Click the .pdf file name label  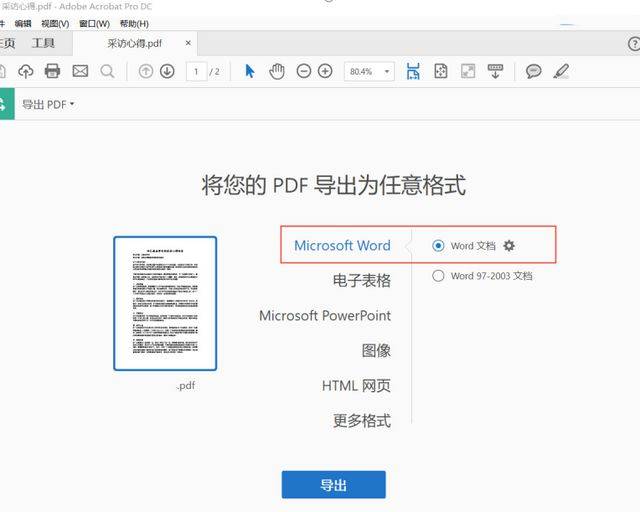click(x=186, y=386)
